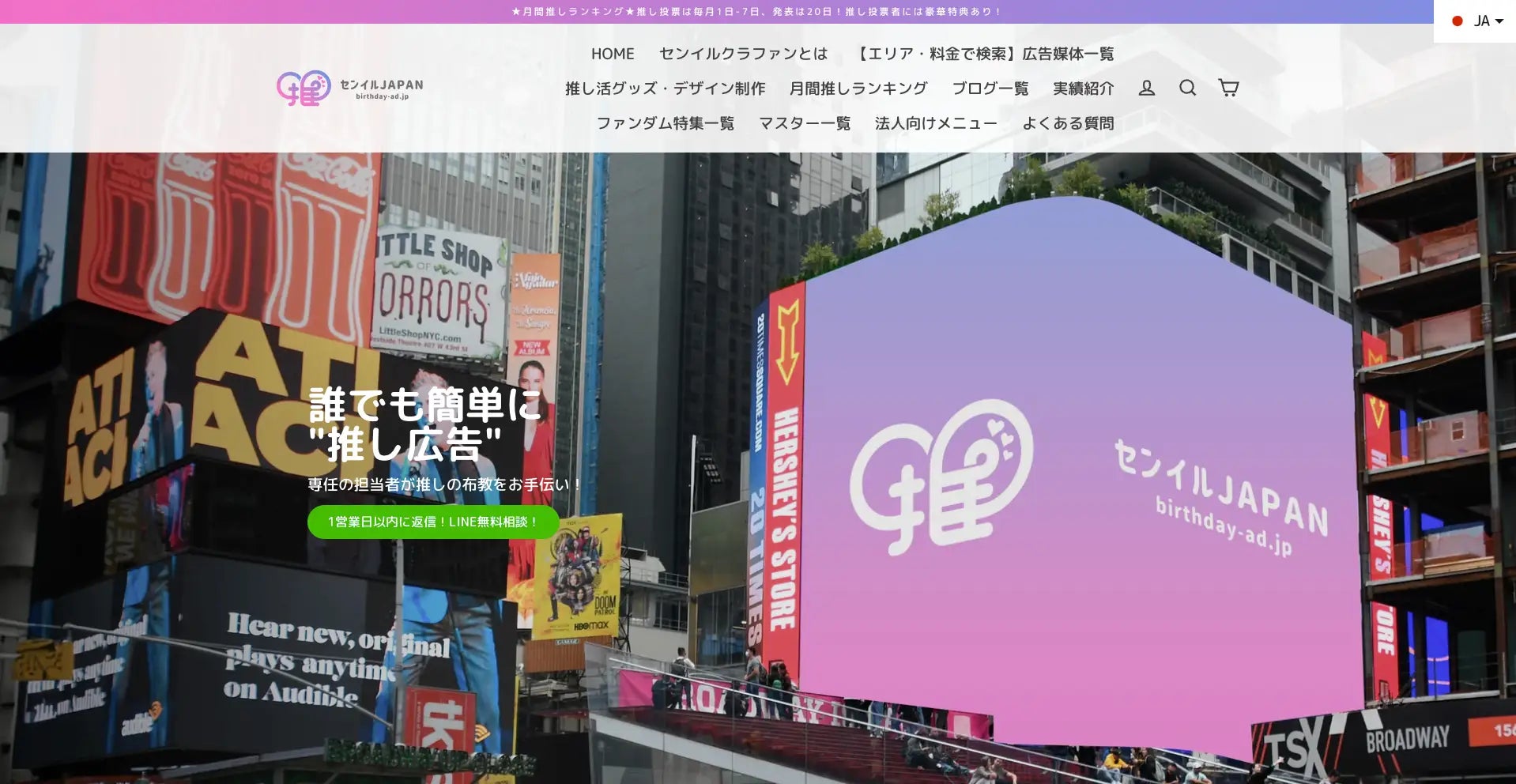This screenshot has width=1516, height=784.
Task: Click the センイルJAPAN header logo
Action: click(x=349, y=89)
